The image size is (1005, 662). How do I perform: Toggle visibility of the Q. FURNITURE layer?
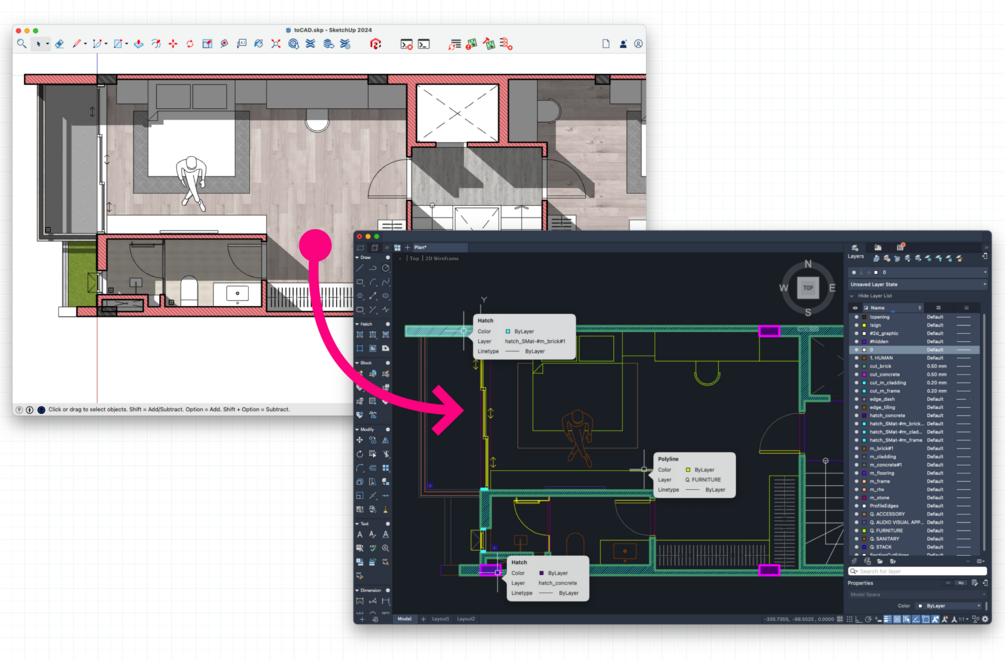[856, 531]
